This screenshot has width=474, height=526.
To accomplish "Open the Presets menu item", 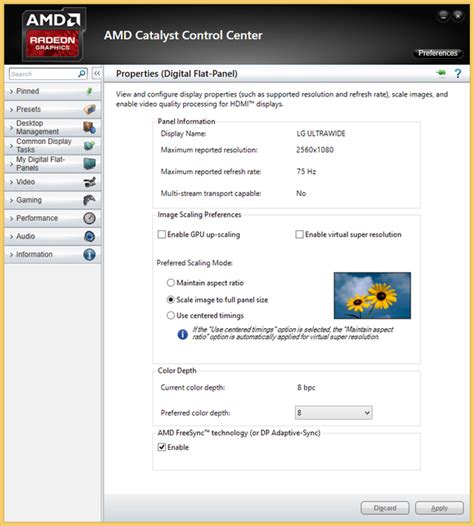I will coord(53,109).
